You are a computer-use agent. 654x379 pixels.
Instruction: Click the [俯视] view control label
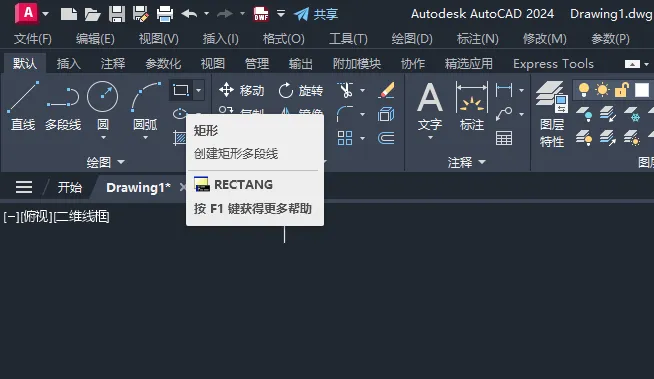(x=36, y=216)
